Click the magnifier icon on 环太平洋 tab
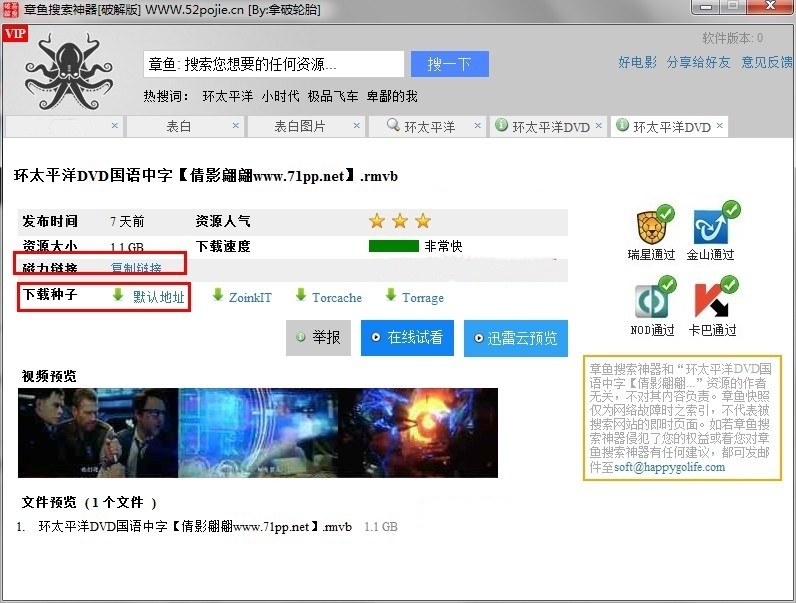The height and width of the screenshot is (603, 796). [x=393, y=125]
